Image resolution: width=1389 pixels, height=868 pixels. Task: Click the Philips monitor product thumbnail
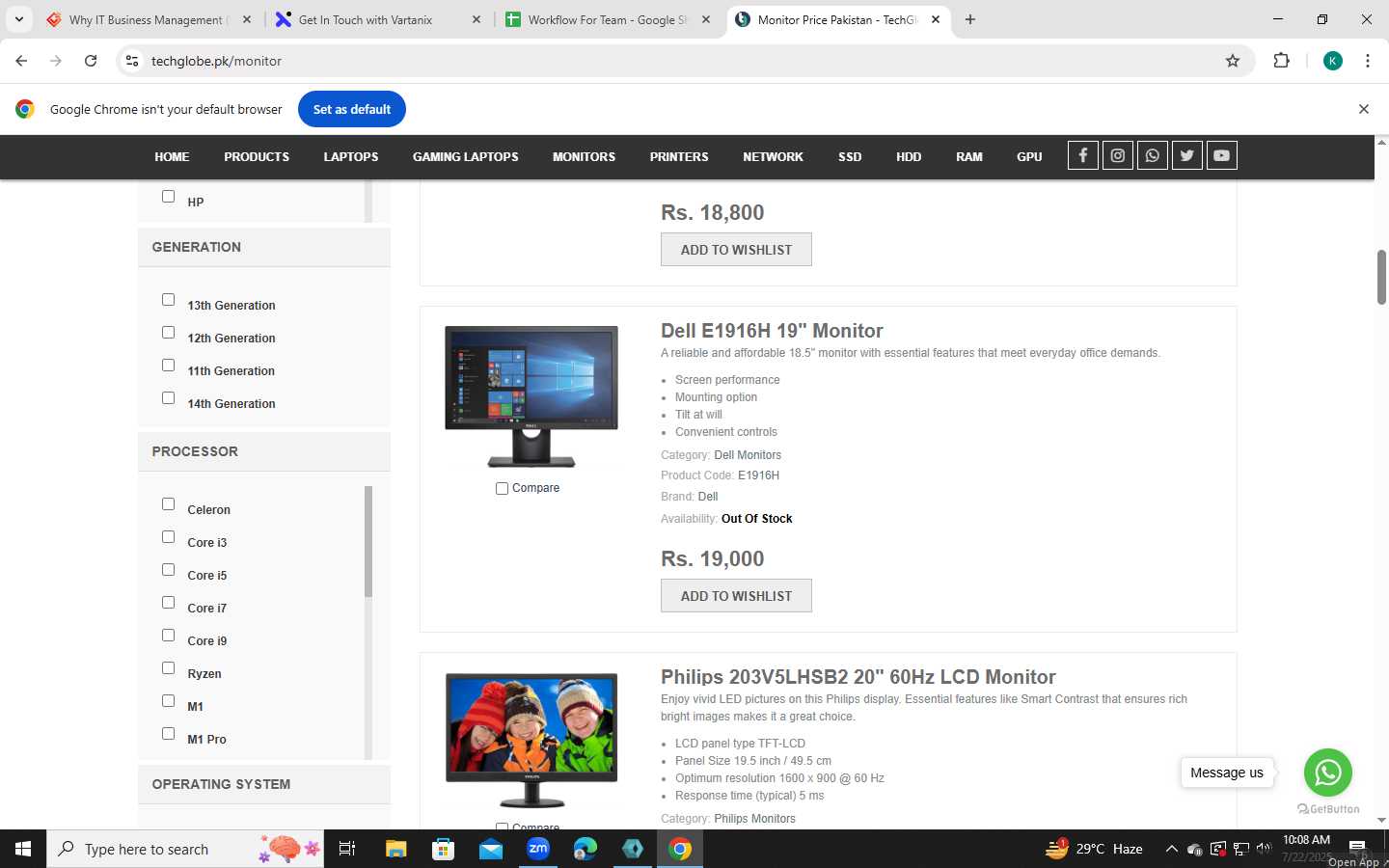point(531,740)
